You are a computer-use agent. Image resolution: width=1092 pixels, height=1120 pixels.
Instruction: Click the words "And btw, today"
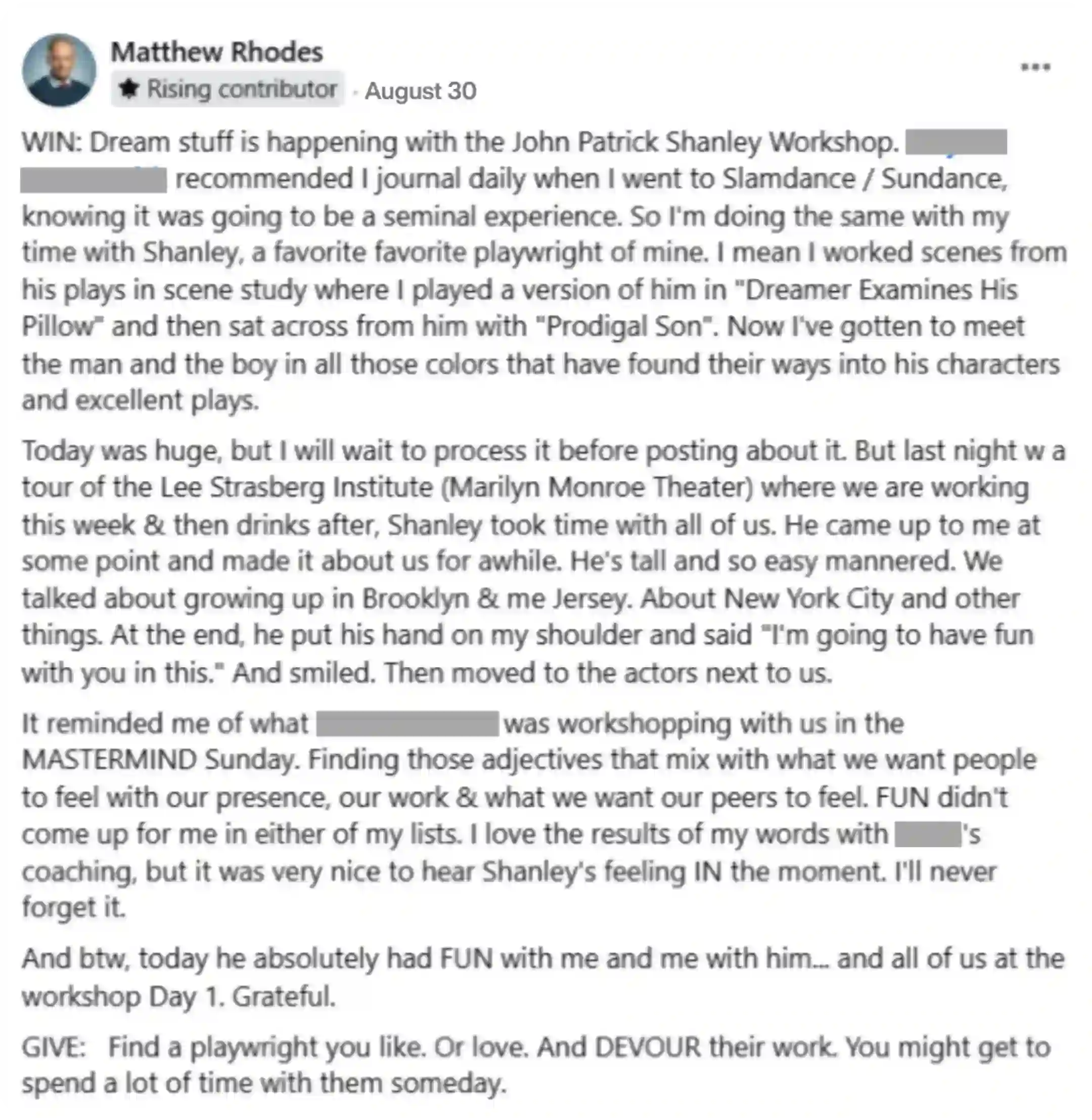[x=115, y=959]
